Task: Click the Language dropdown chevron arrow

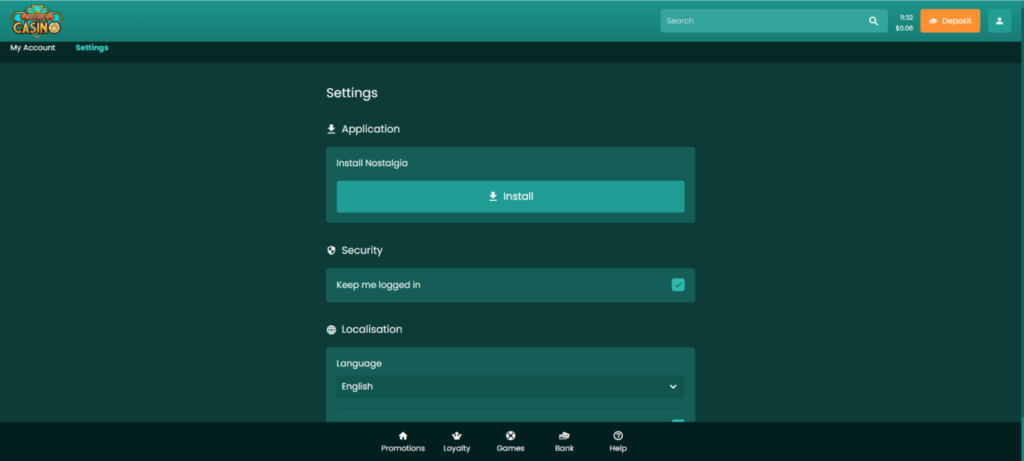Action: coord(673,386)
